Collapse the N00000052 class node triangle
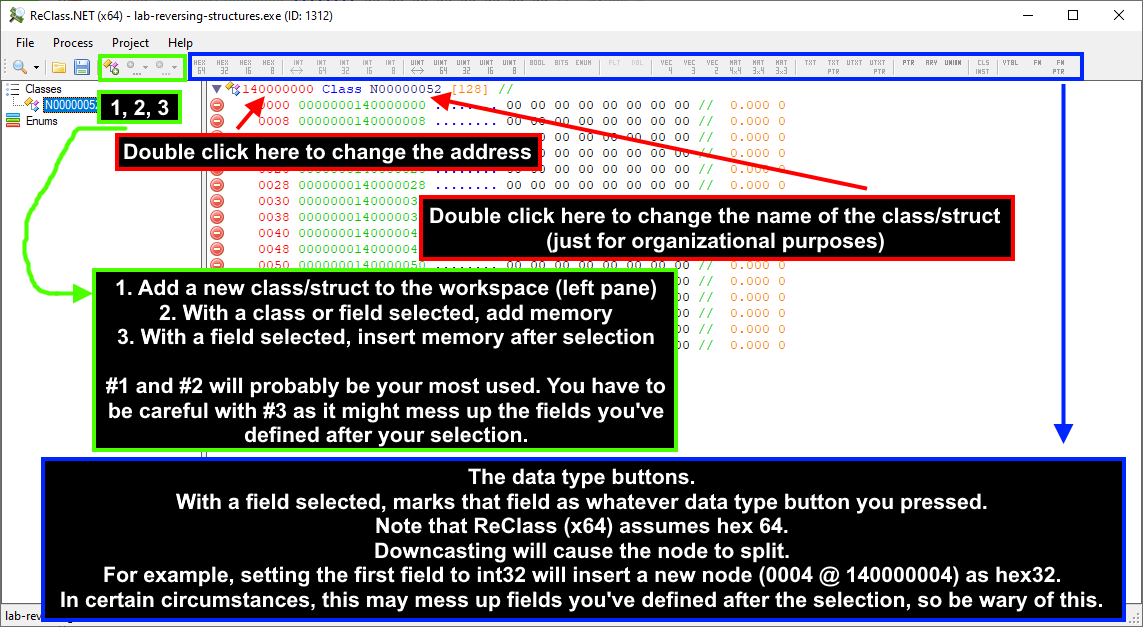Screen dimensions: 1143x627 click(216, 89)
